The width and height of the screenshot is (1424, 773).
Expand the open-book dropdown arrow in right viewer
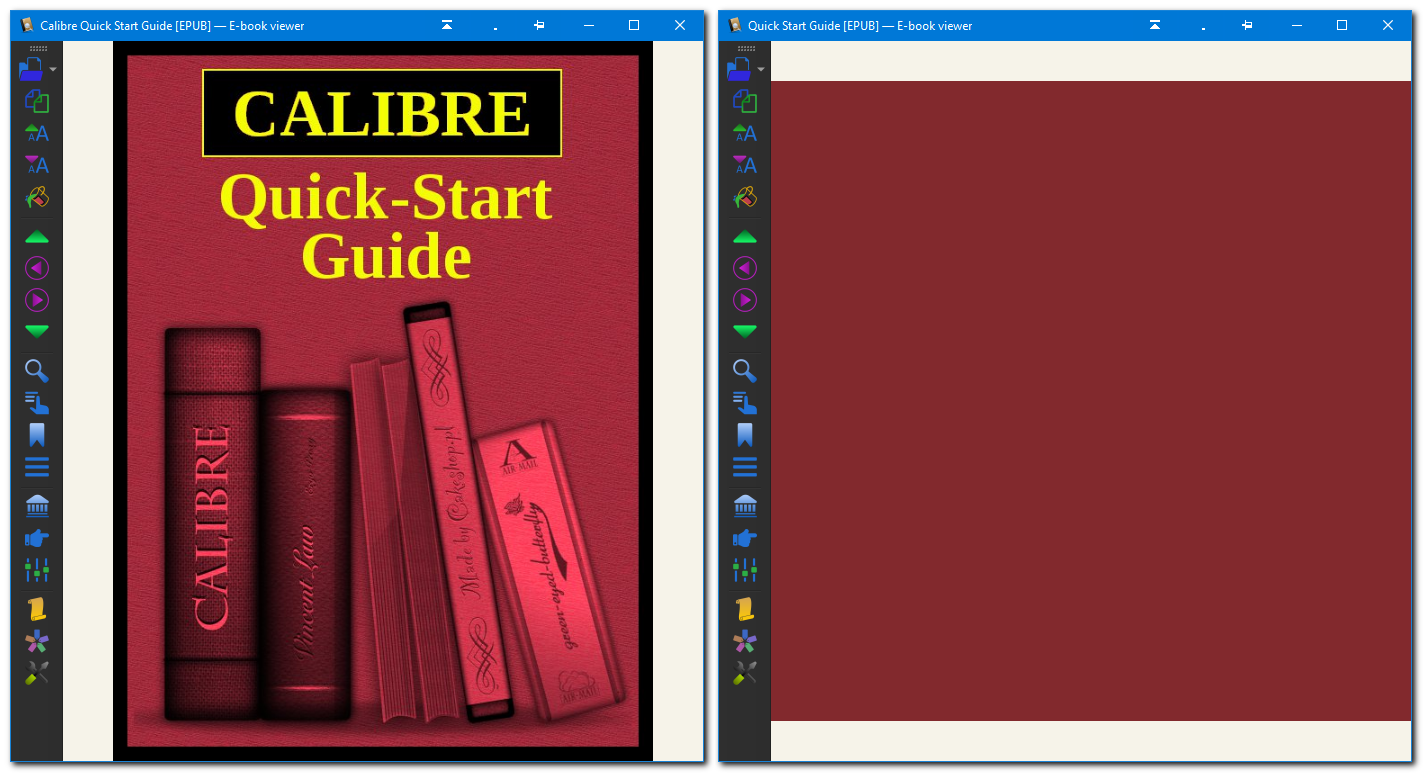point(761,70)
